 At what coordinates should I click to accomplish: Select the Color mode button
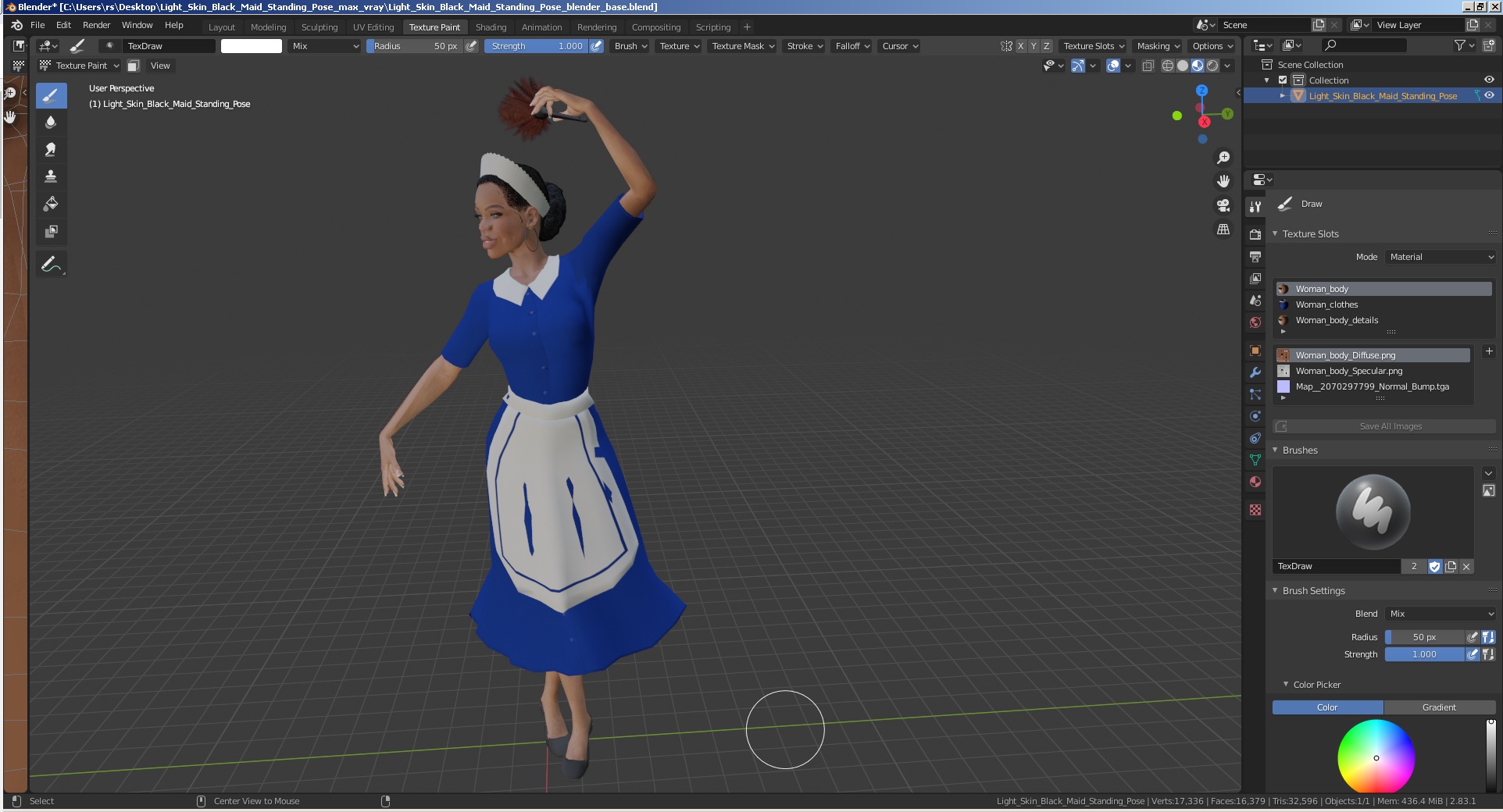point(1327,707)
